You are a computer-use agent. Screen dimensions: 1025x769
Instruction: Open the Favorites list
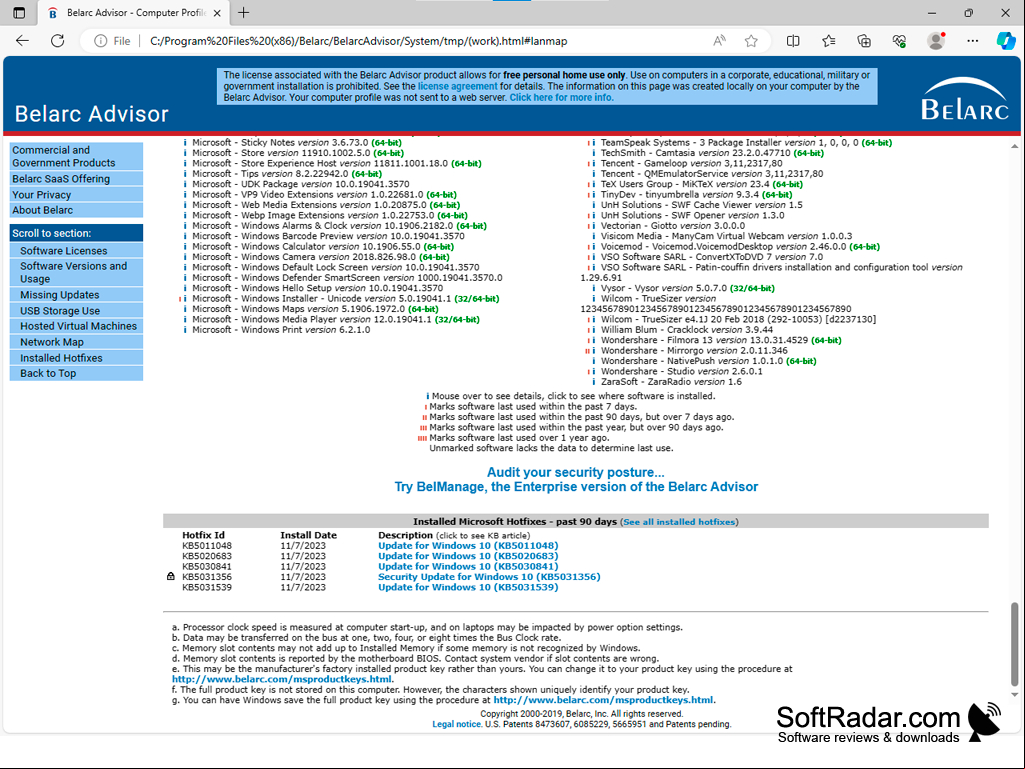828,41
